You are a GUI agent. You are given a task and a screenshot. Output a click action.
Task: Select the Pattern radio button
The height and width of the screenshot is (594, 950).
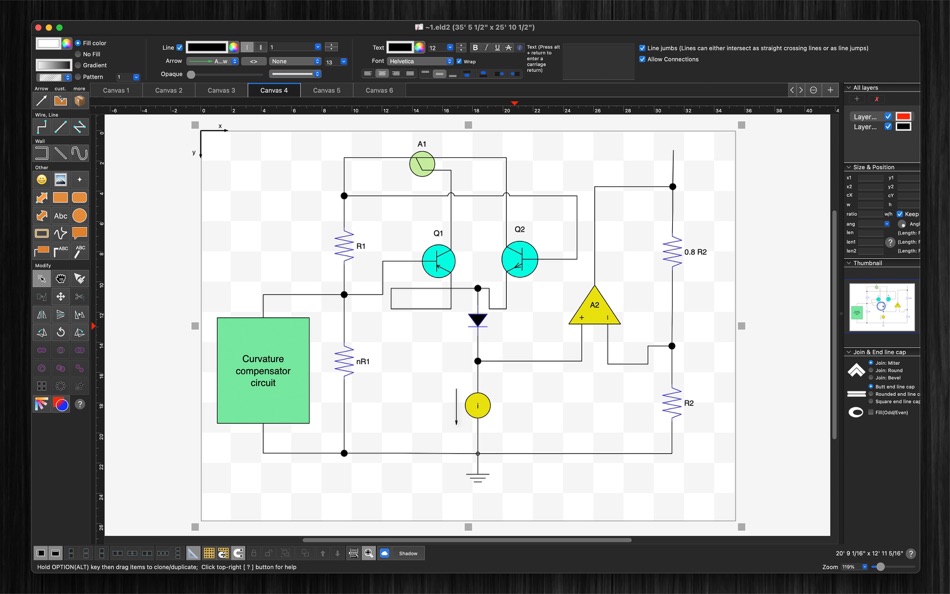pyautogui.click(x=78, y=76)
